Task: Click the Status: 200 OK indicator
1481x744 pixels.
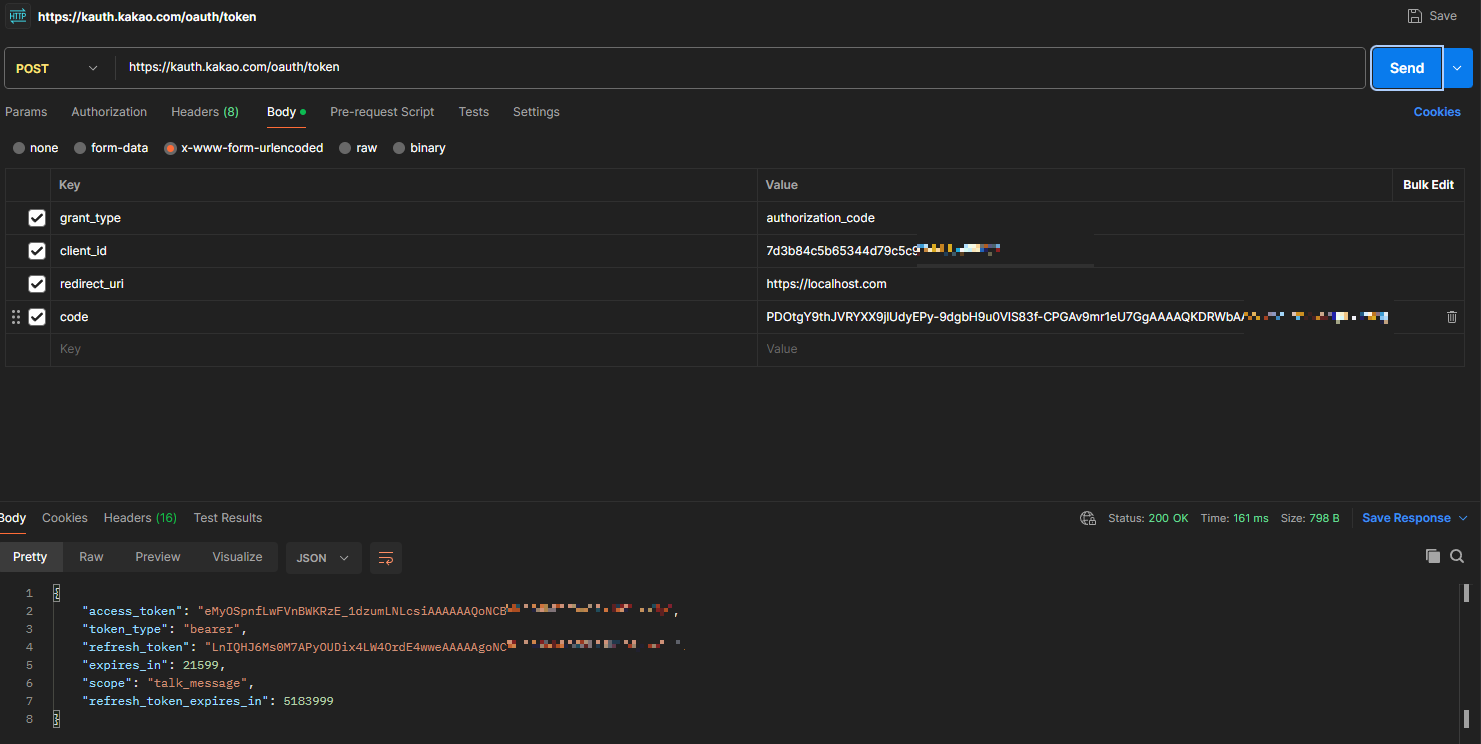Action: (1148, 518)
